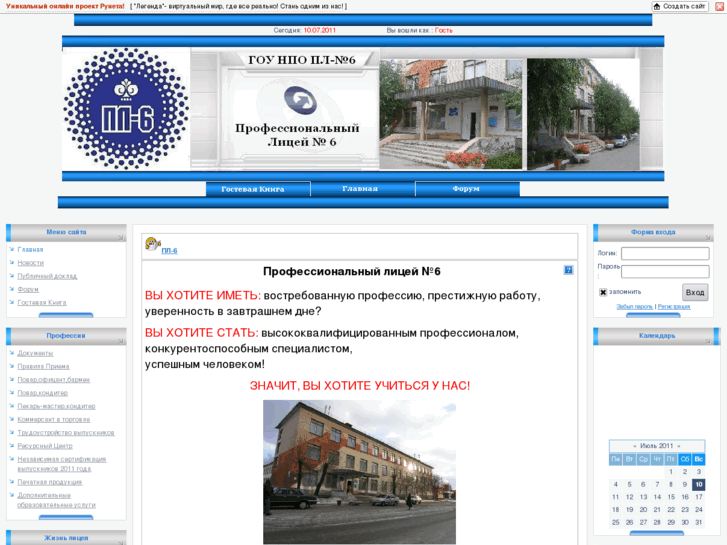
Task: Click the ПЛ-6 round logo image
Action: [x=126, y=109]
